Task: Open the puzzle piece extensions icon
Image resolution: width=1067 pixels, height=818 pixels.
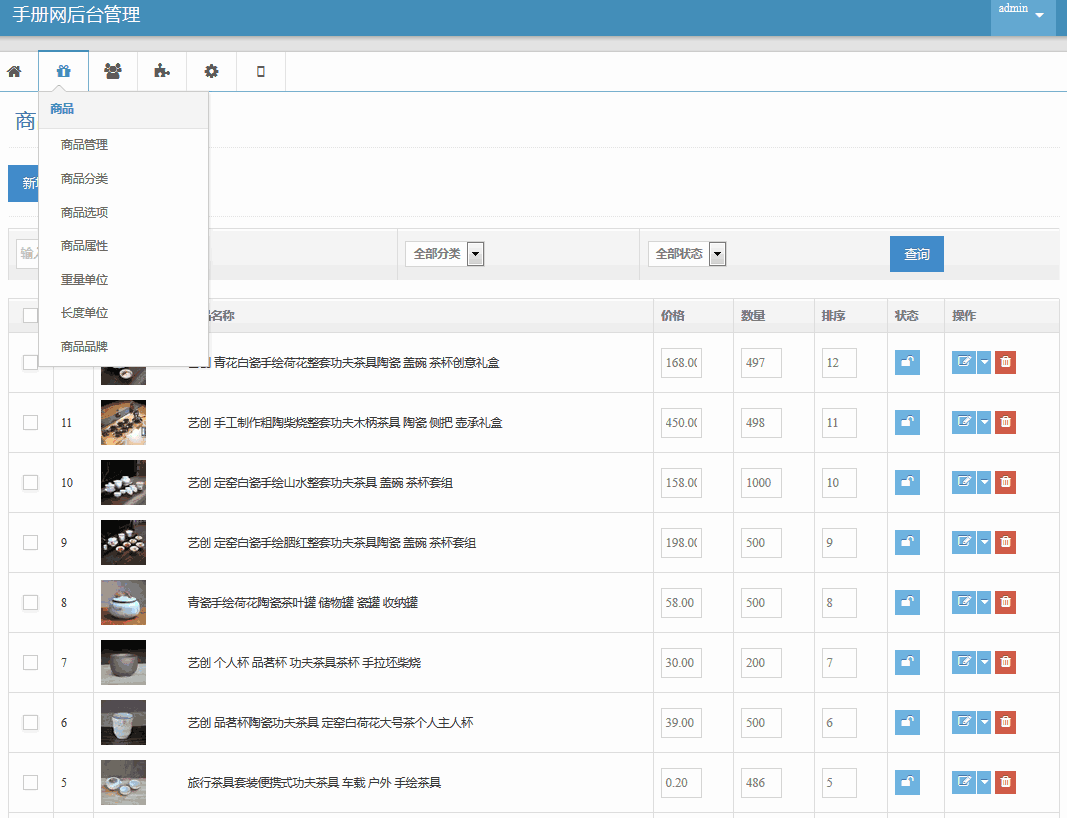Action: coord(162,71)
